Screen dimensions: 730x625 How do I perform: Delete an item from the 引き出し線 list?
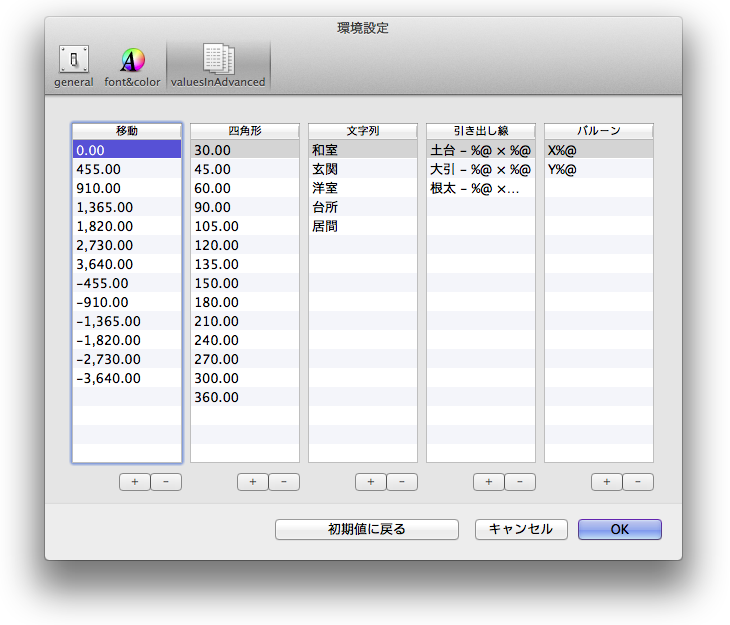point(520,482)
